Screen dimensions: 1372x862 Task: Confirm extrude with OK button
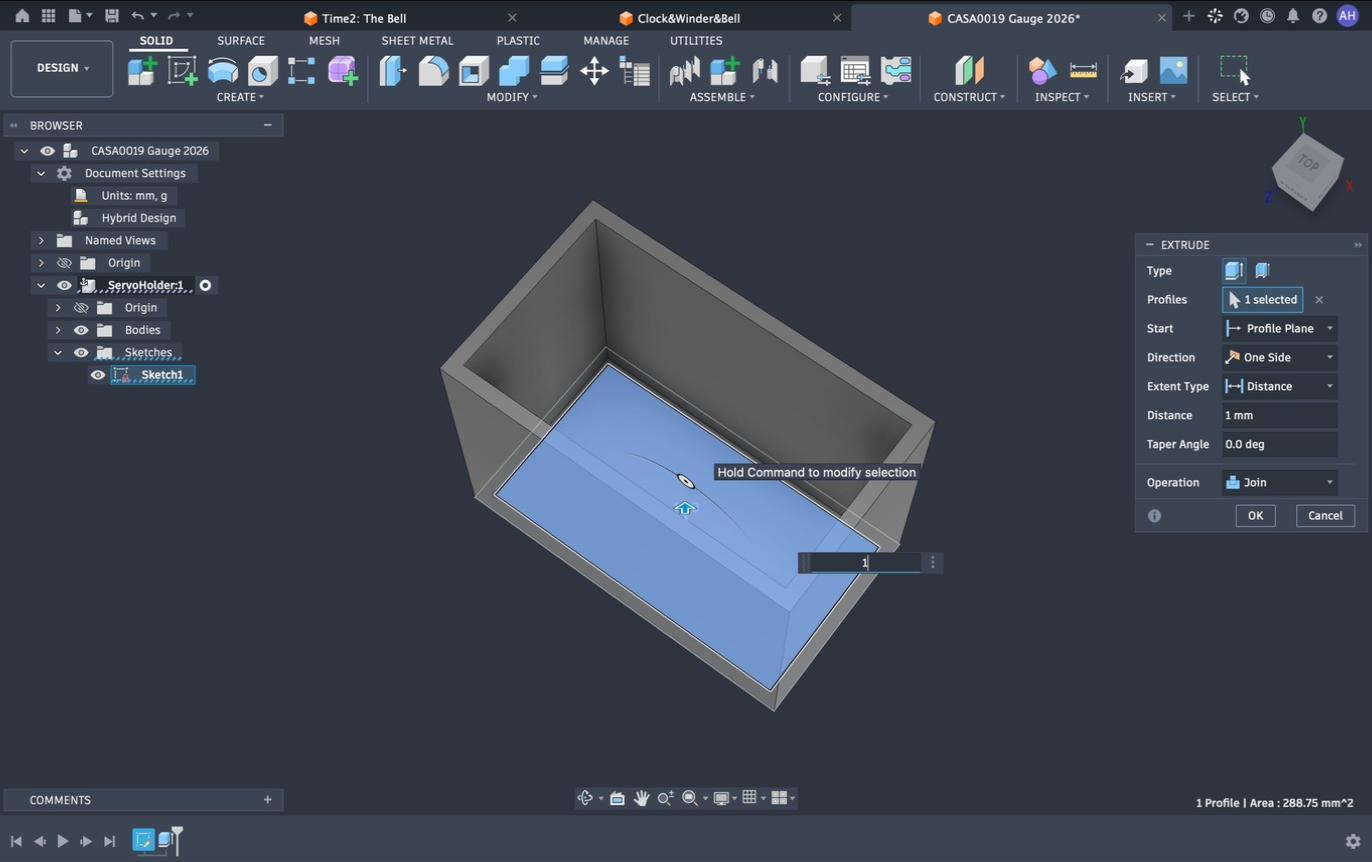[1255, 515]
